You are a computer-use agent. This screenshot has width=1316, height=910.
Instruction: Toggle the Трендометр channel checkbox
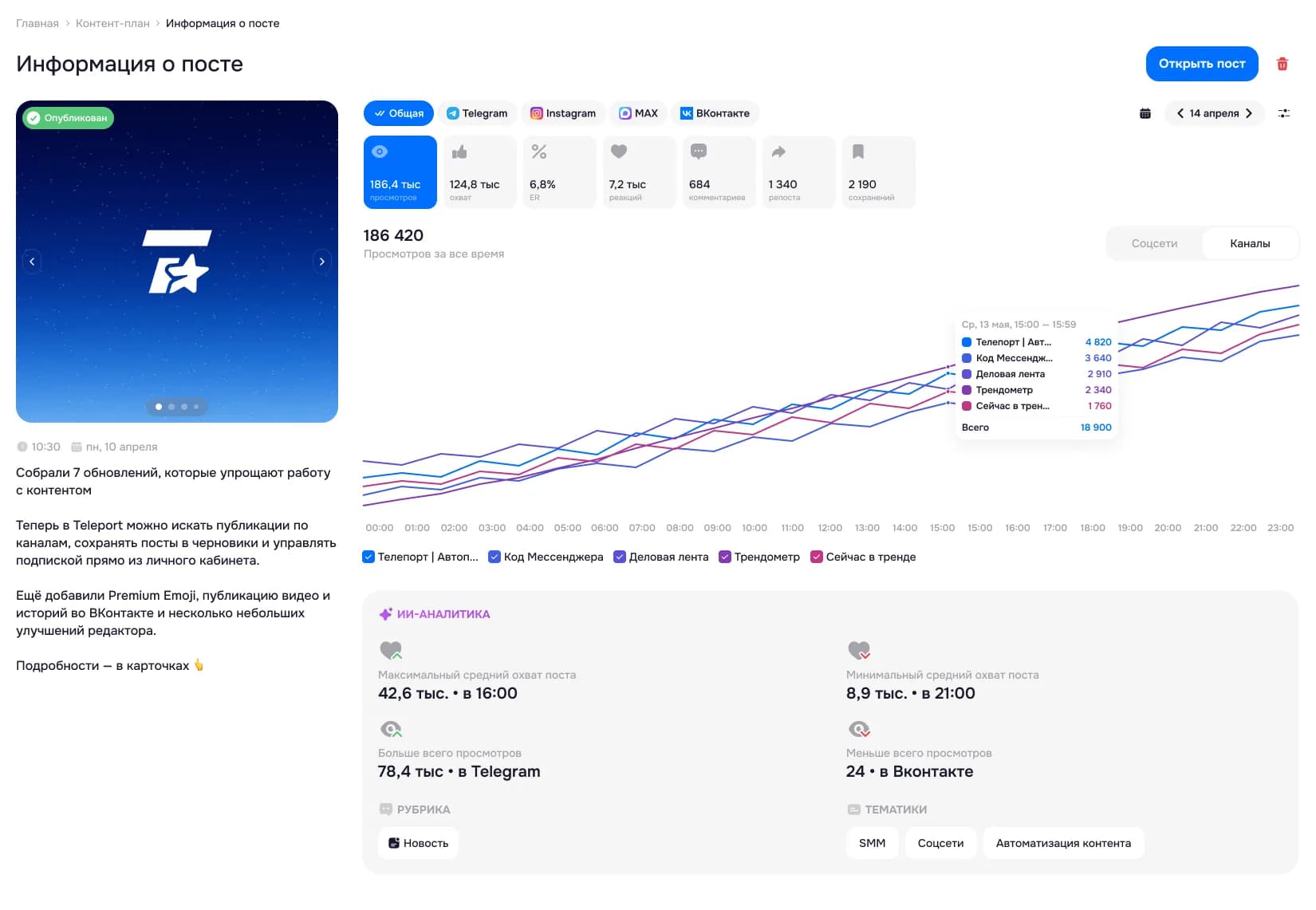click(725, 557)
